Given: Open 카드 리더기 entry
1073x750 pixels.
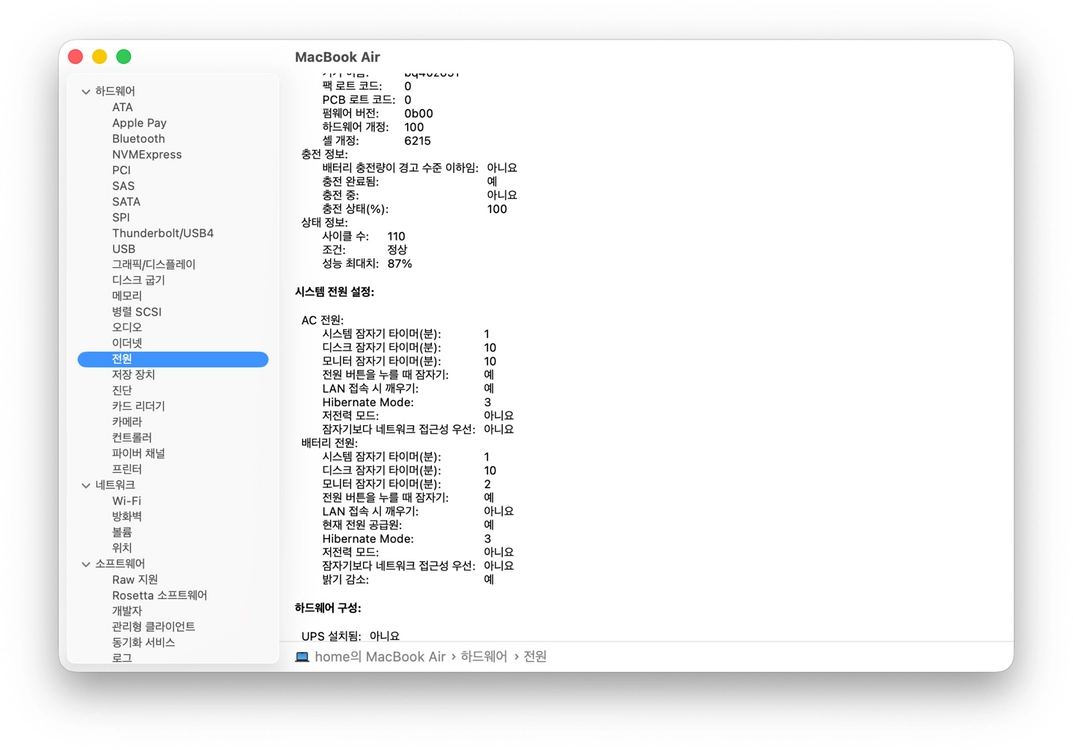Looking at the screenshot, I should pos(138,406).
